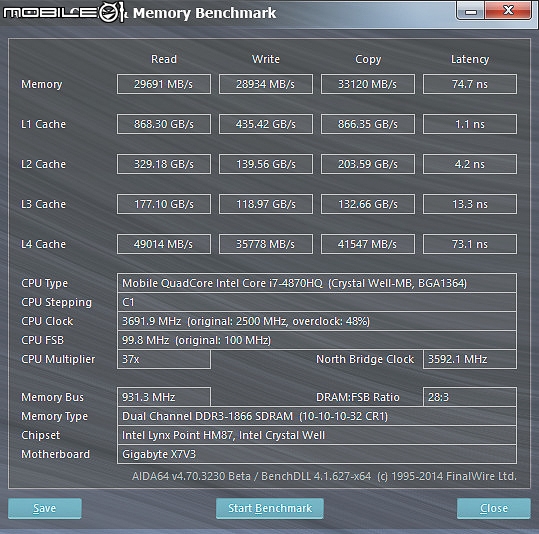Click Chipset field Intel Lynx Point HM87
The image size is (539, 534).
[317, 435]
